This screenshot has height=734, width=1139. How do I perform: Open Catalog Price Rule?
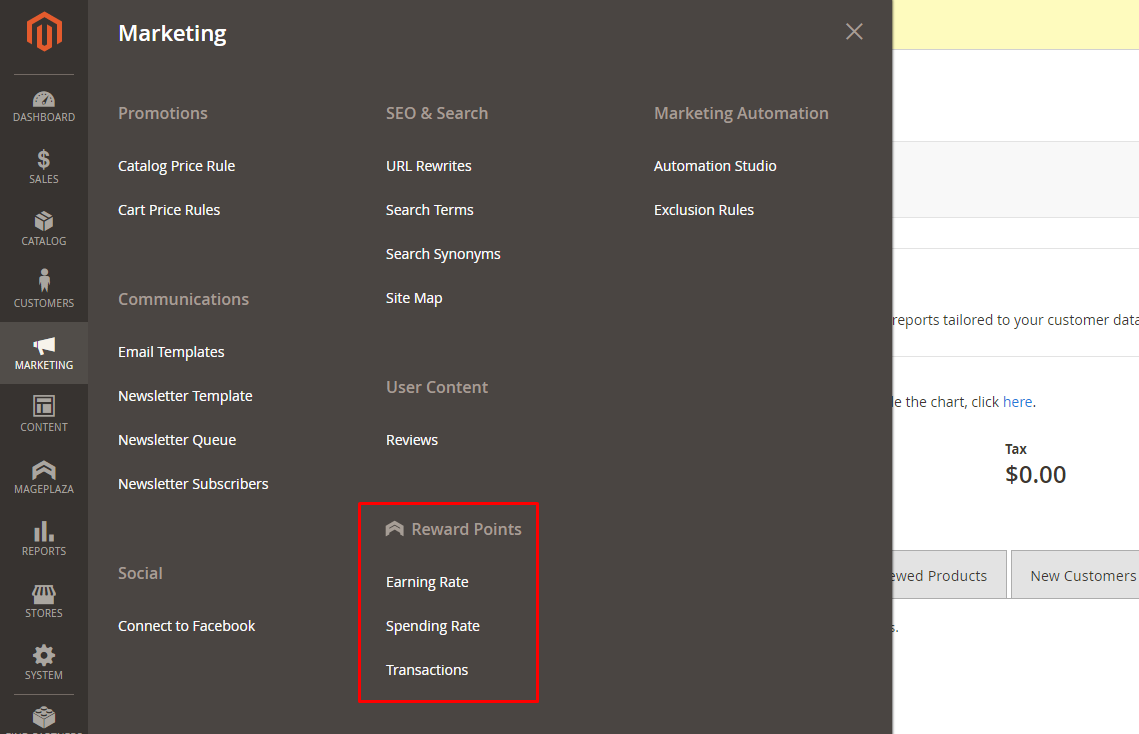tap(177, 166)
